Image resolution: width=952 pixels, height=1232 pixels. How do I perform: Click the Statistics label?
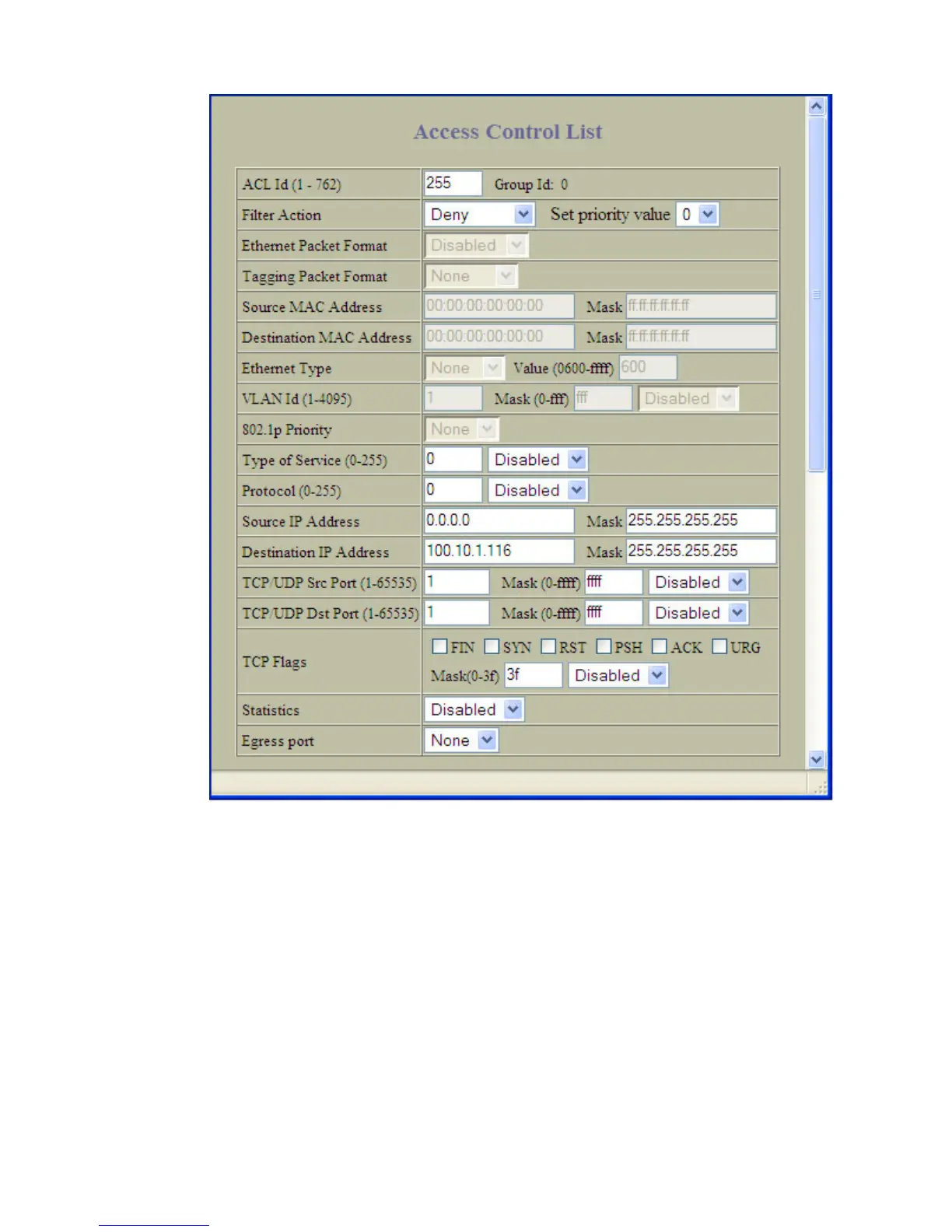click(270, 710)
